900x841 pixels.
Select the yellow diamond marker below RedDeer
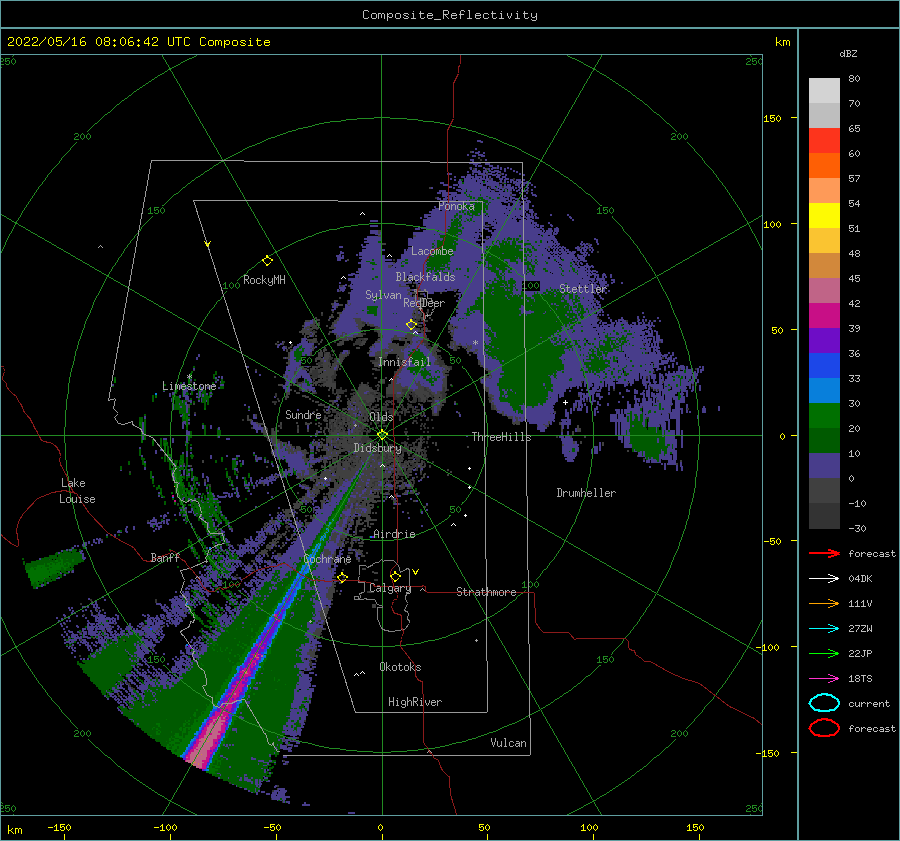(411, 325)
